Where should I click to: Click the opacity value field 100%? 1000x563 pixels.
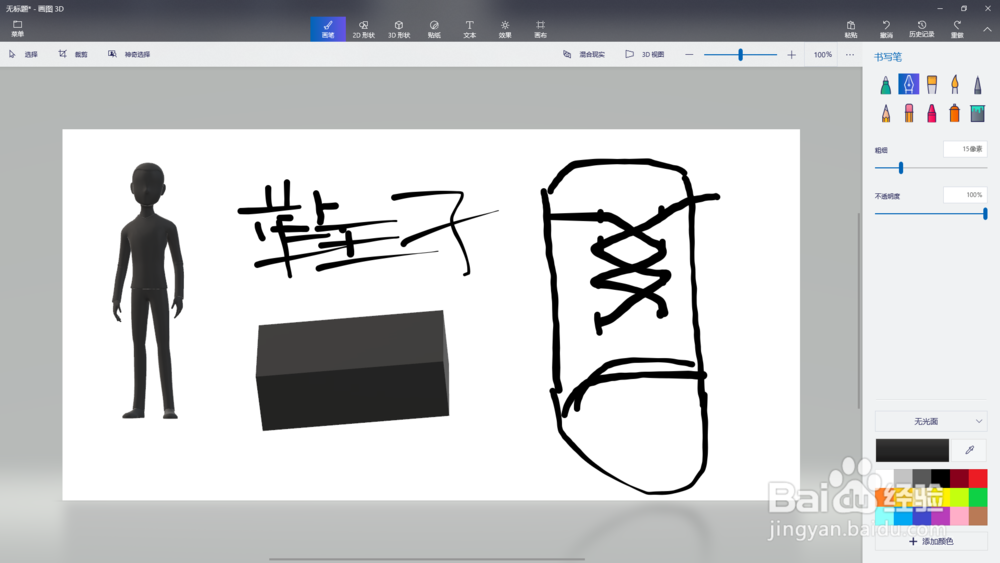click(965, 195)
